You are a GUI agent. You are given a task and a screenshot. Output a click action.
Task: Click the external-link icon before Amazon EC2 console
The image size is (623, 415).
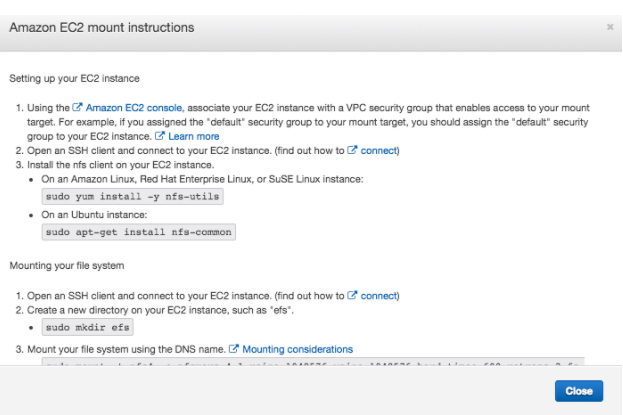77,107
